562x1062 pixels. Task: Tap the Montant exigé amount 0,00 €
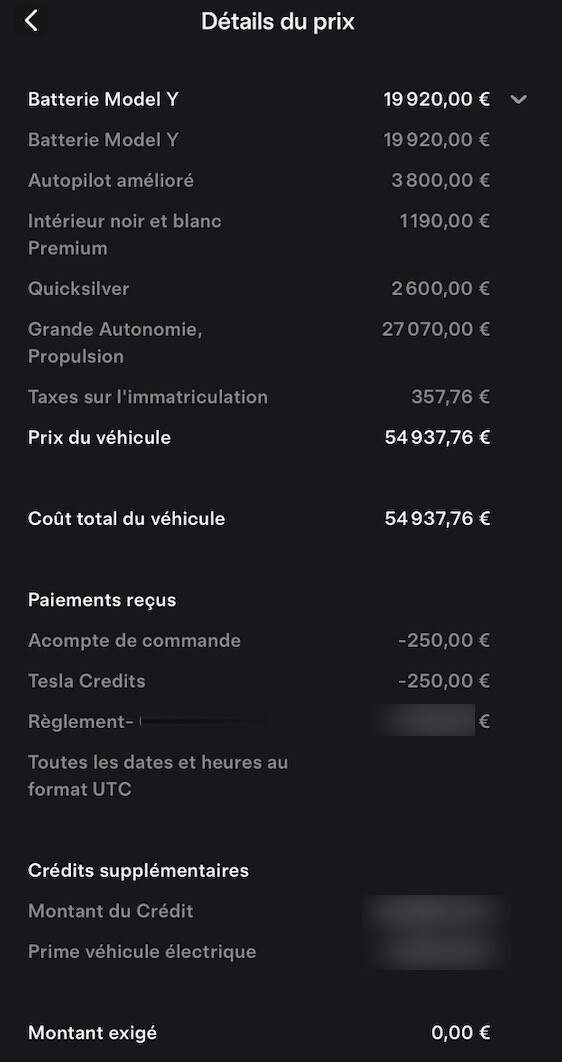[460, 1034]
